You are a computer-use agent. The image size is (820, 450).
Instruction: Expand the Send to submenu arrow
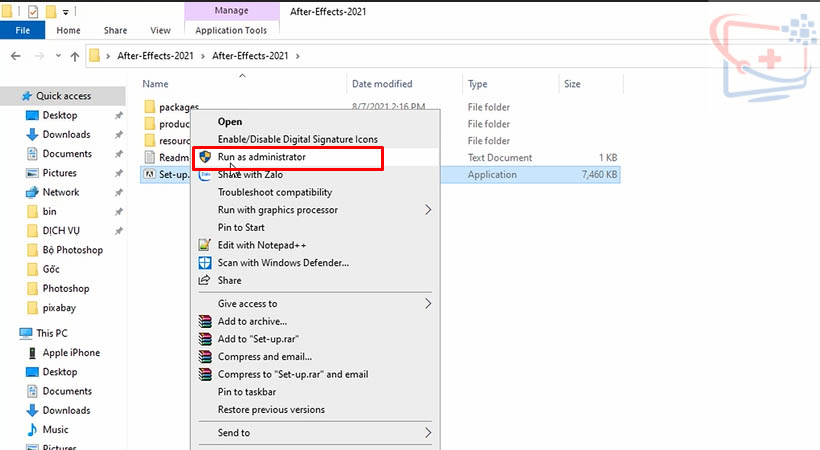tap(428, 433)
